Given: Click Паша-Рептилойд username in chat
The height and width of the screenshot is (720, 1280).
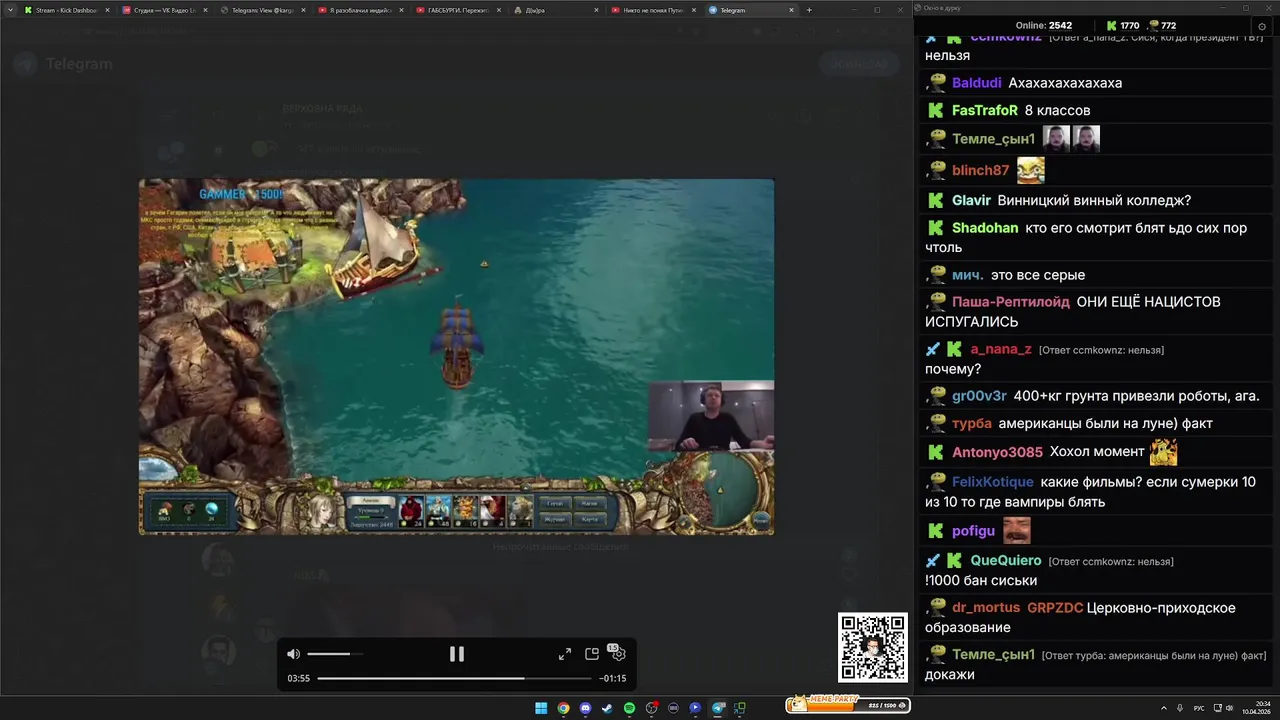Looking at the screenshot, I should pyautogui.click(x=1011, y=302).
